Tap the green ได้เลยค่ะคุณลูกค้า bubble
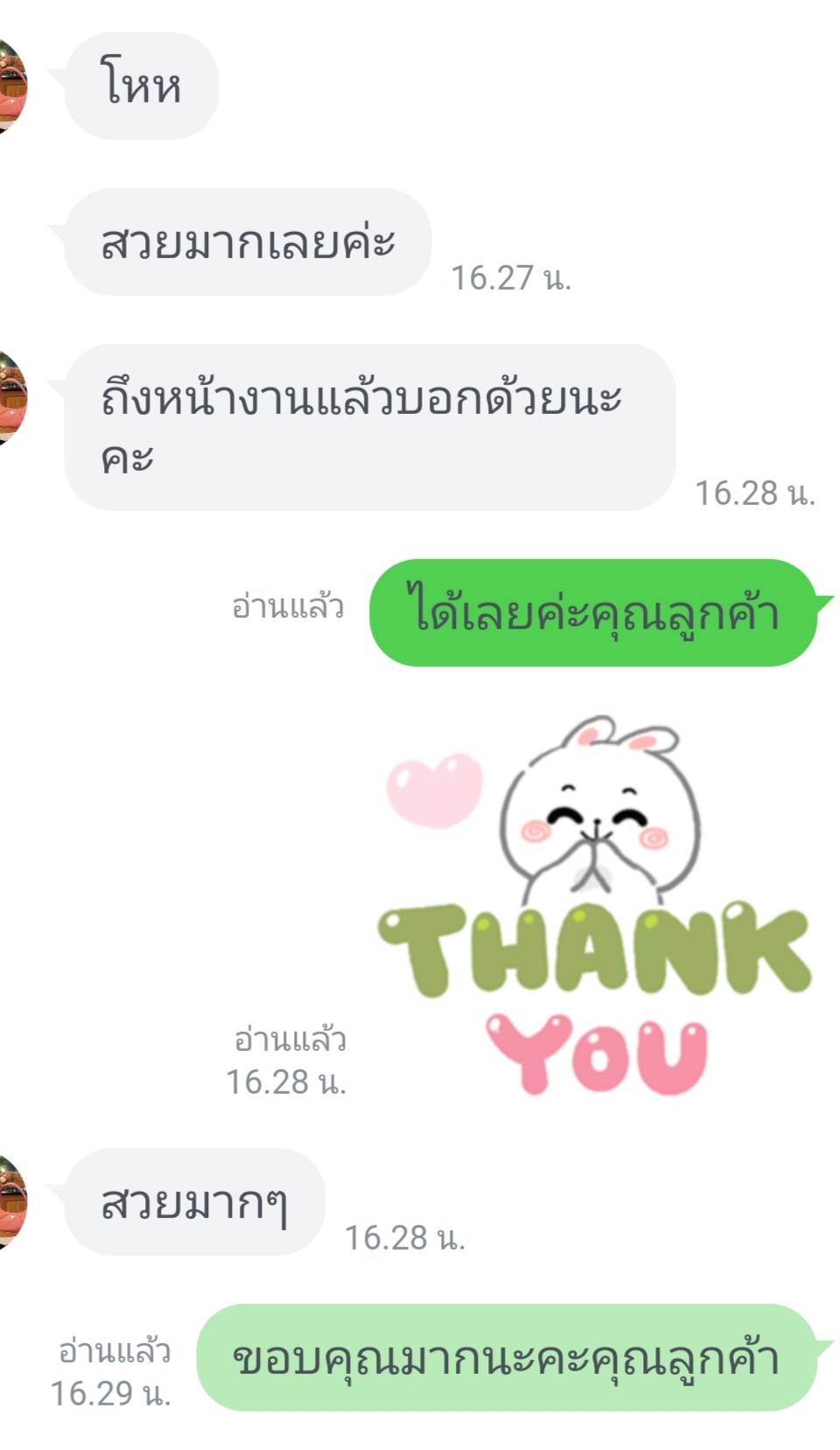The width and height of the screenshot is (840, 1450). pyautogui.click(x=593, y=613)
